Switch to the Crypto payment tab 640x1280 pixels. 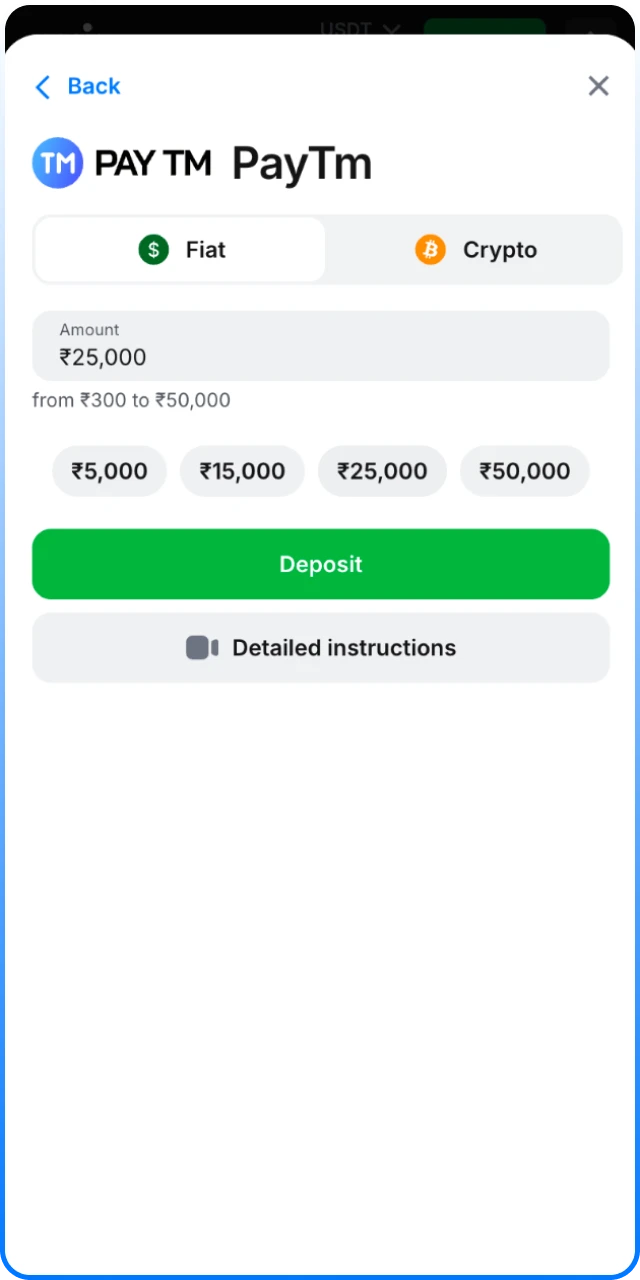tap(476, 249)
